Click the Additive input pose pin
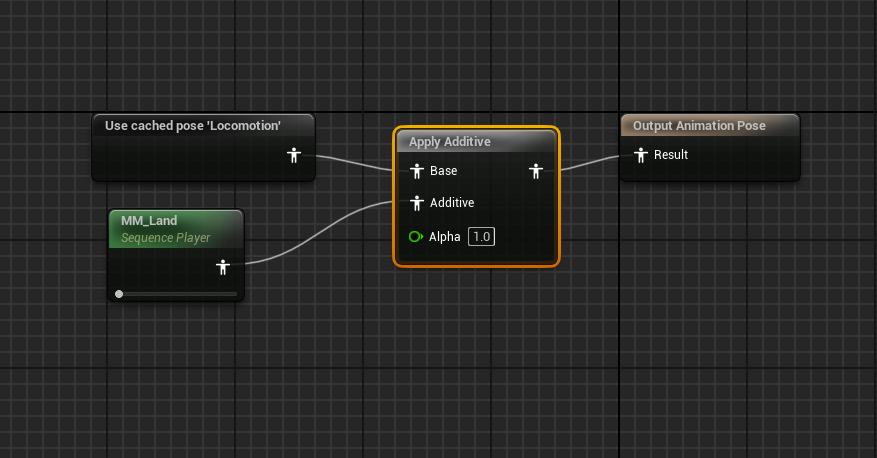Image resolution: width=877 pixels, height=458 pixels. (x=417, y=203)
